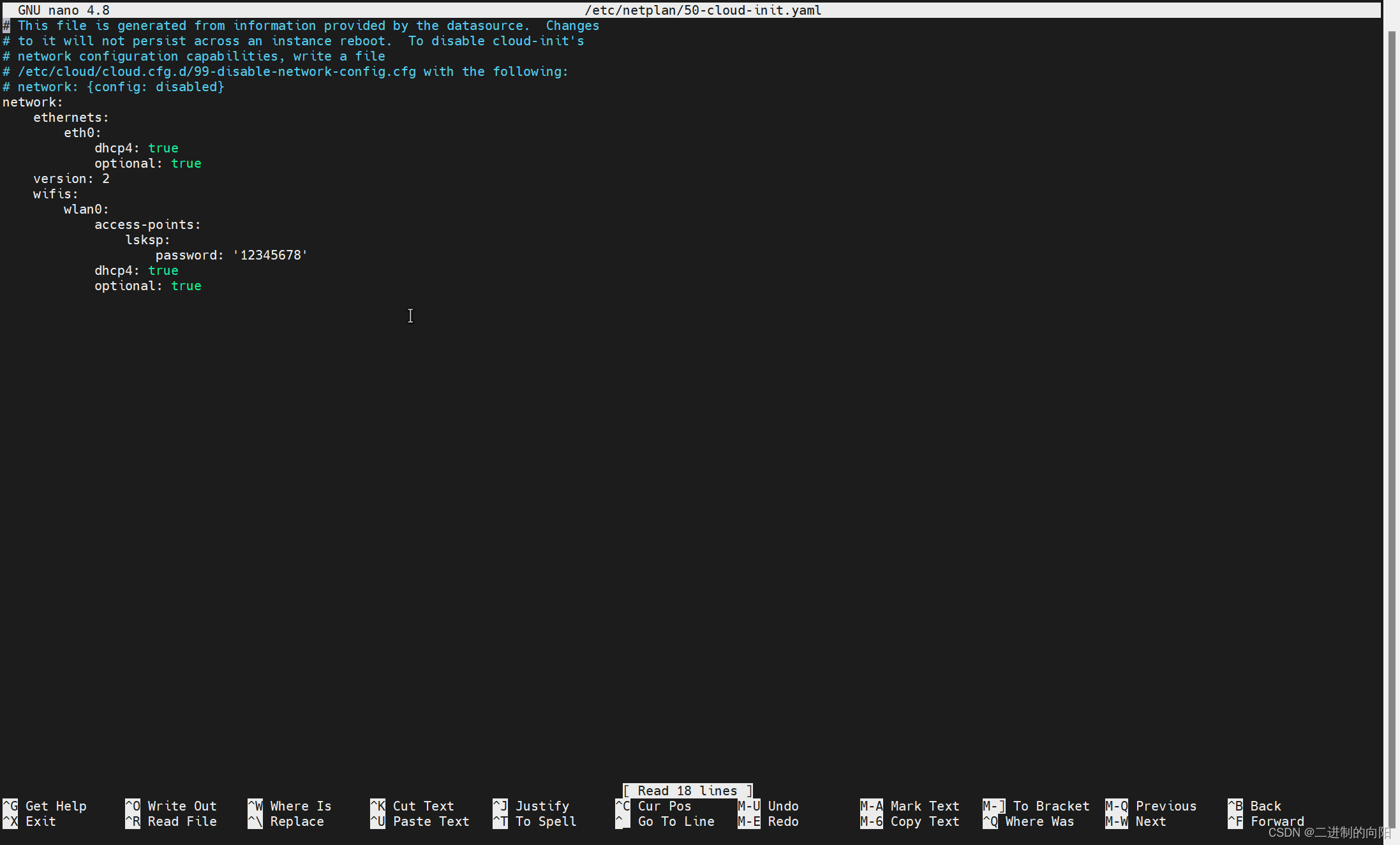This screenshot has height=845, width=1400.
Task: Place cursor on the 'eth0:' line
Action: point(83,133)
